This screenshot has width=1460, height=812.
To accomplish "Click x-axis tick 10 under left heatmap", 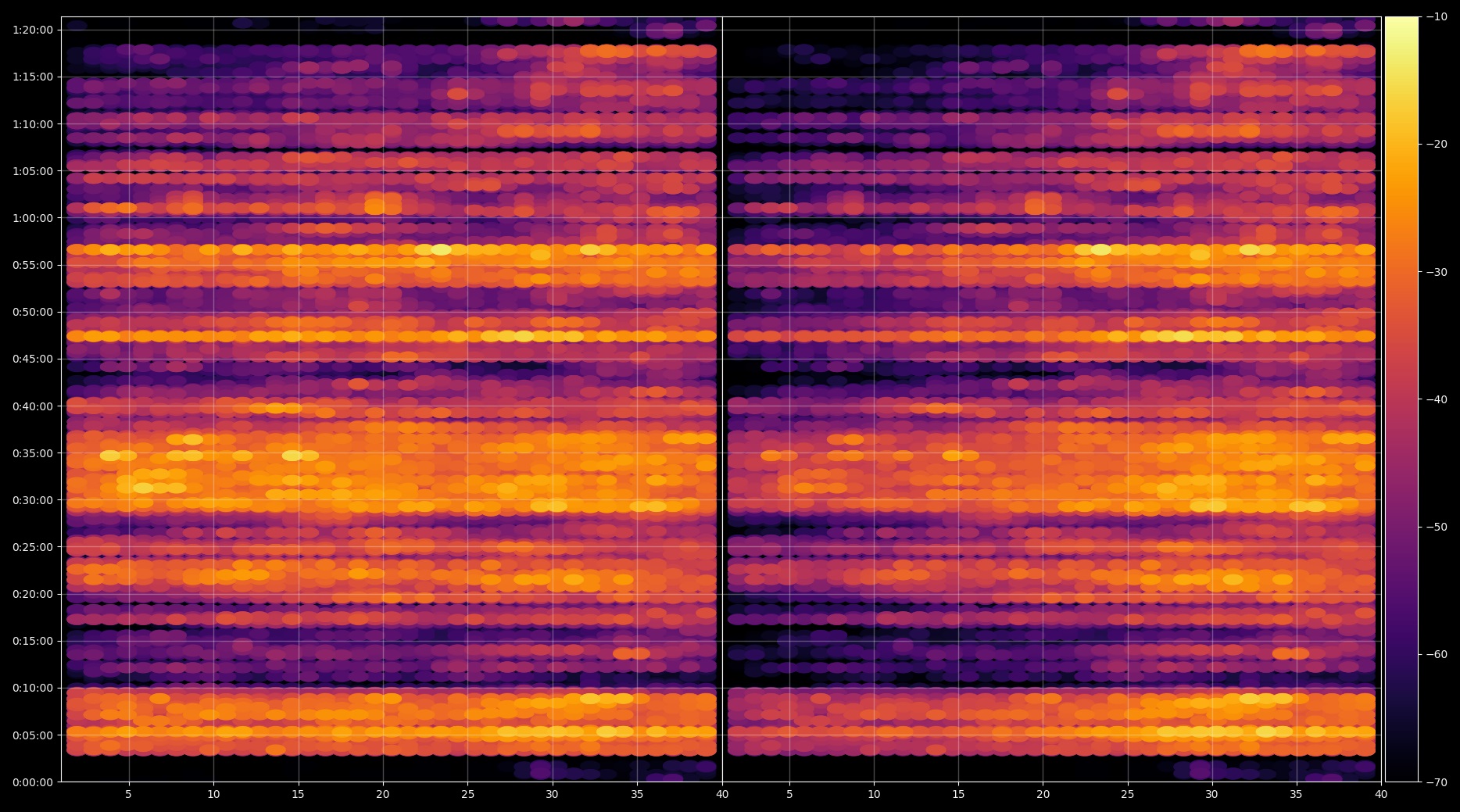I will (x=213, y=794).
